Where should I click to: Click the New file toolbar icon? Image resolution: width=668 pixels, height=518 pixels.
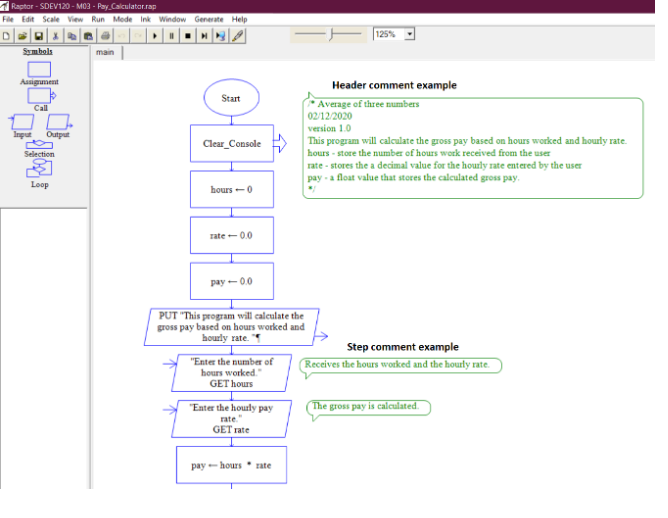tap(6, 36)
